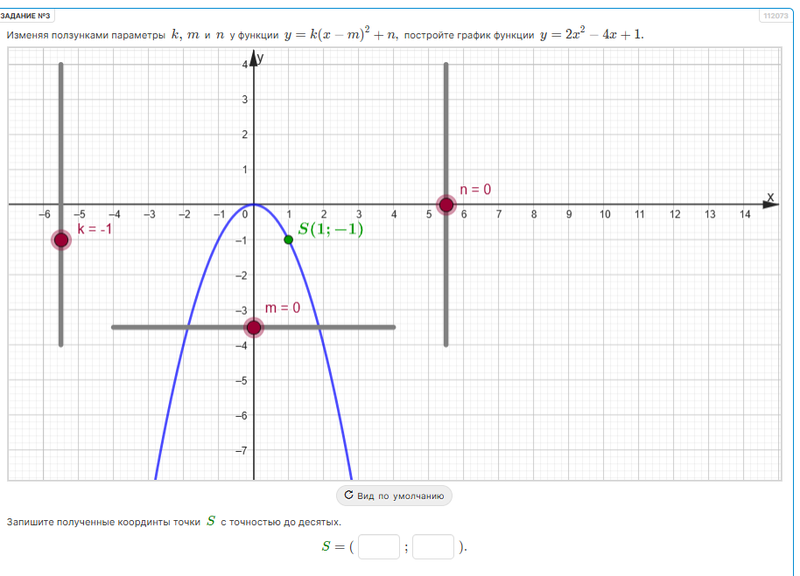Click the k = -1 slider handle
The image size is (800, 576).
click(61, 239)
